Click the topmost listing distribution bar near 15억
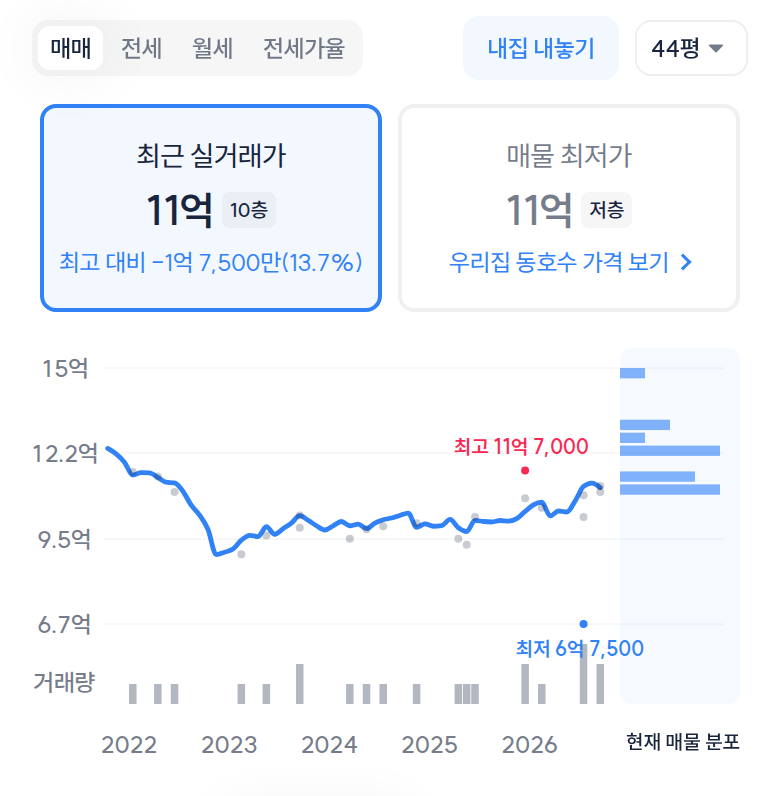Viewport: 780px width, 796px height. point(632,373)
